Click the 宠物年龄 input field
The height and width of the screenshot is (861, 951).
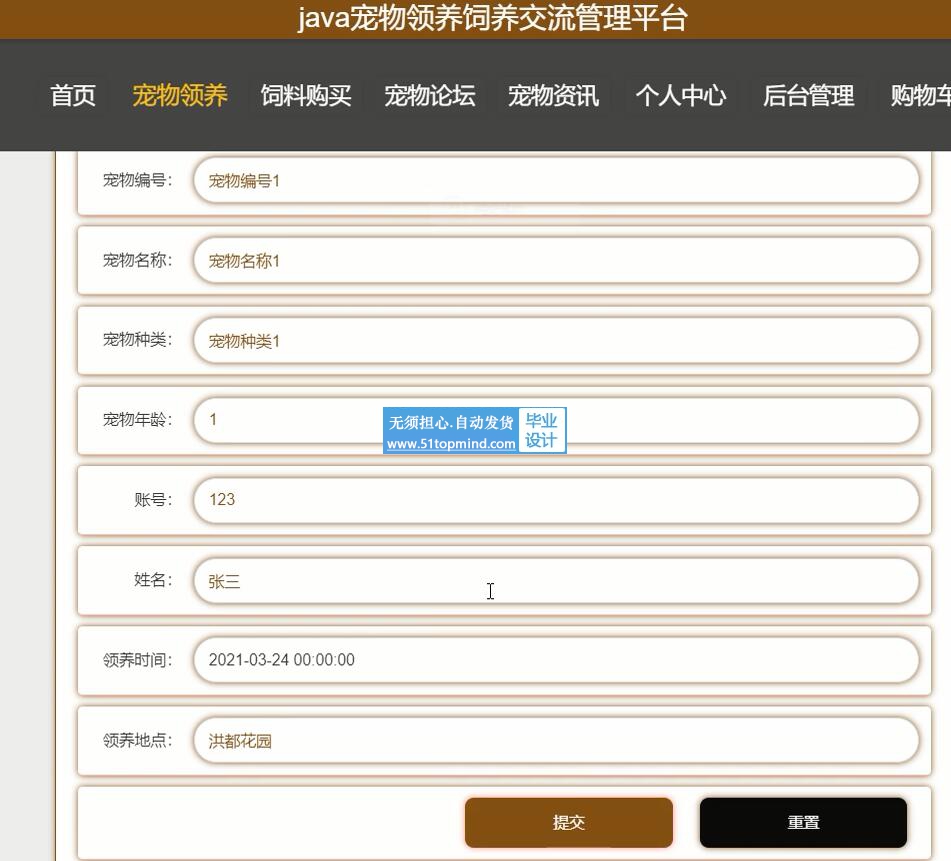(x=556, y=420)
